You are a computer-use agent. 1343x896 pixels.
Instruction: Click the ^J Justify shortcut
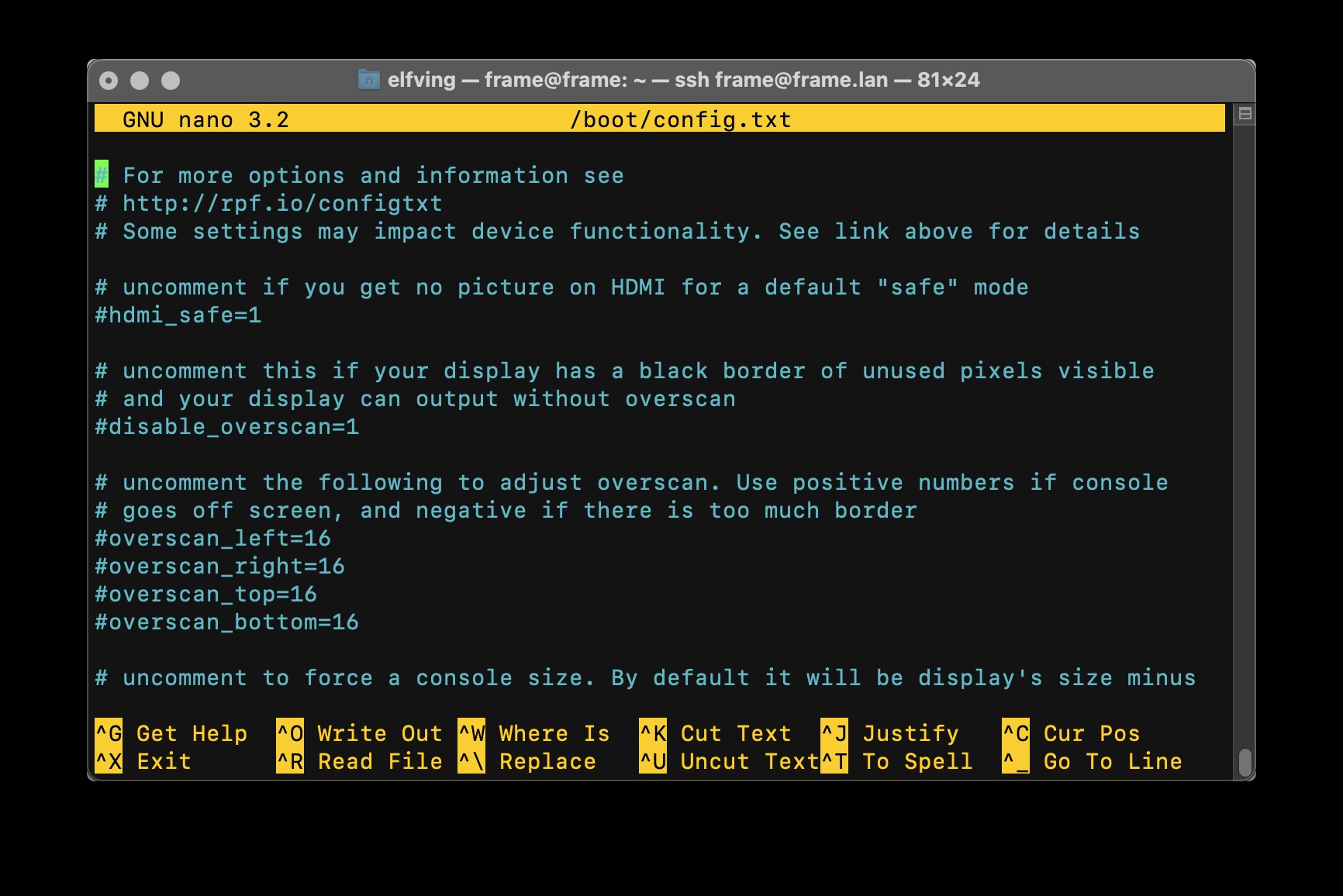coord(890,733)
